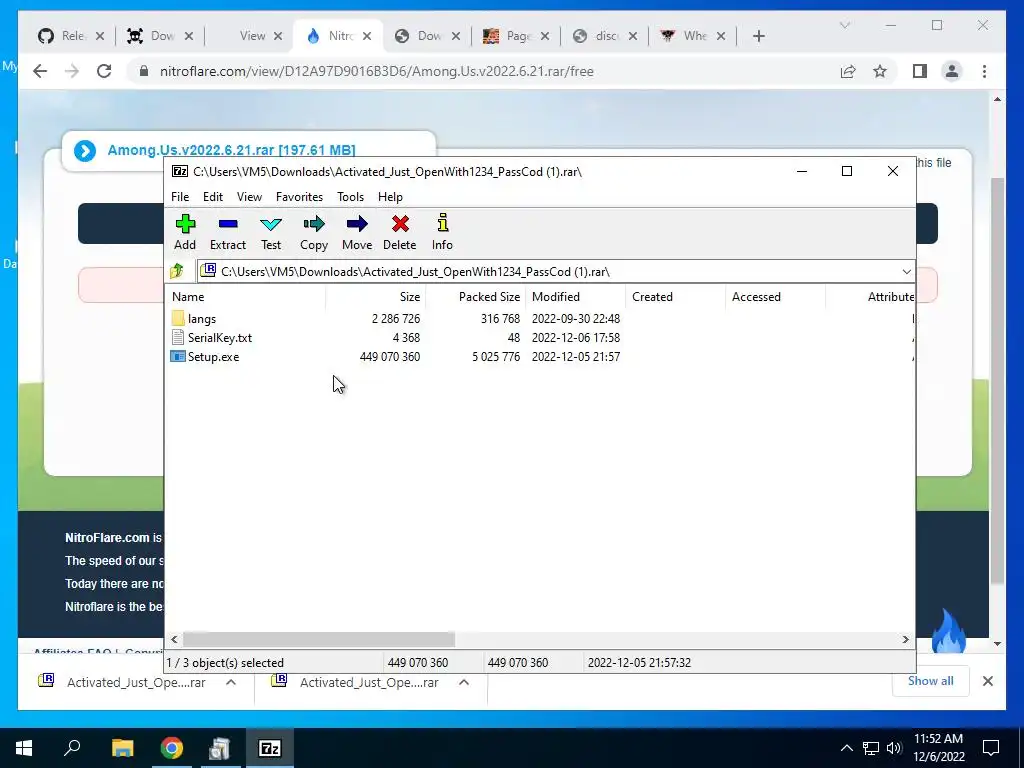This screenshot has width=1024, height=768.
Task: Click Show all downloads
Action: click(931, 680)
